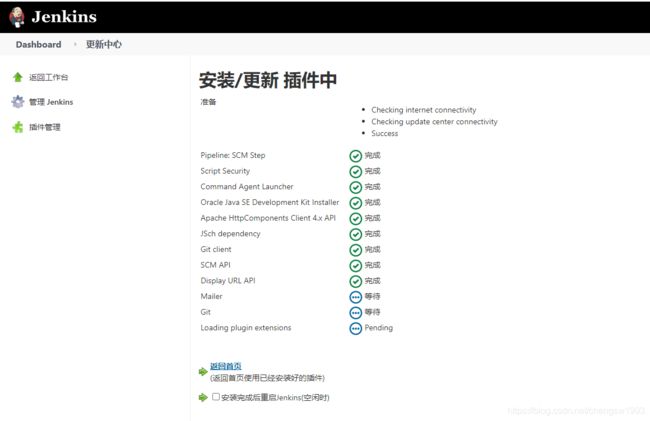
Task: Click the 'Script Security' plugin name
Action: point(225,171)
